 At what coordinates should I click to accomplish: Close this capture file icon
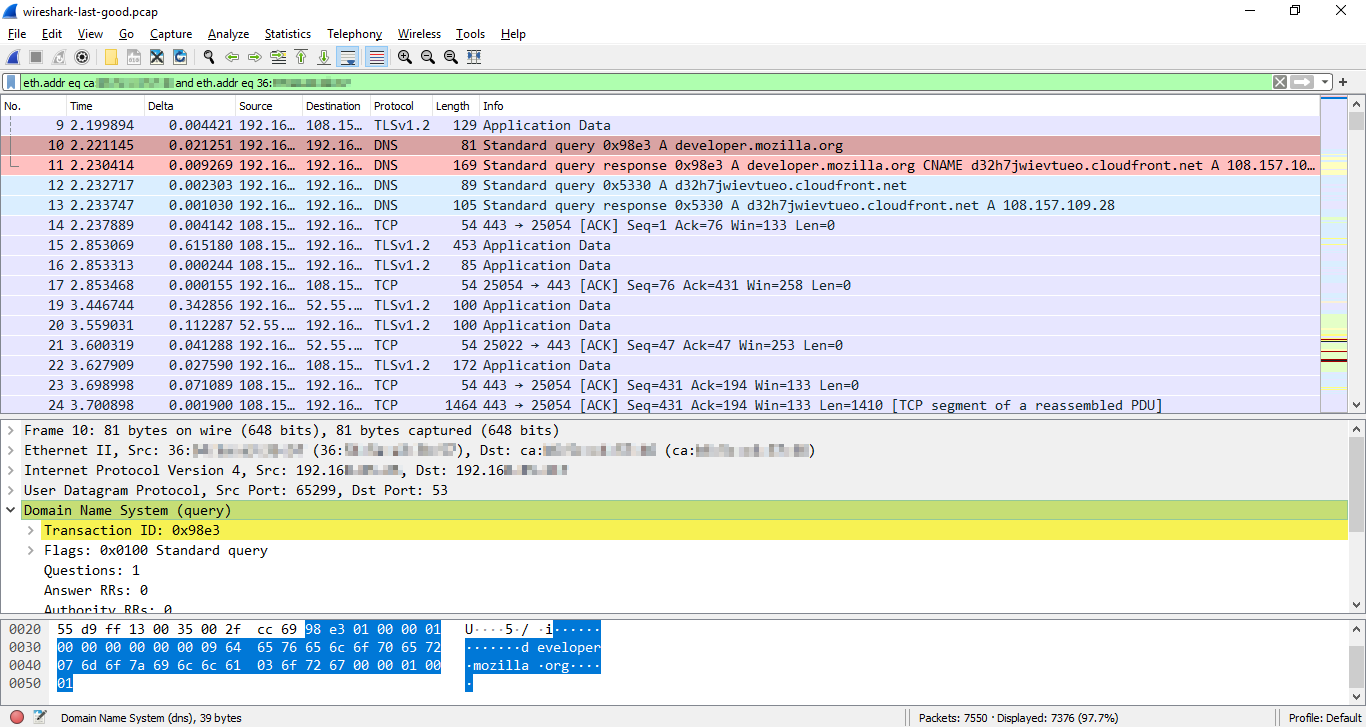point(157,57)
